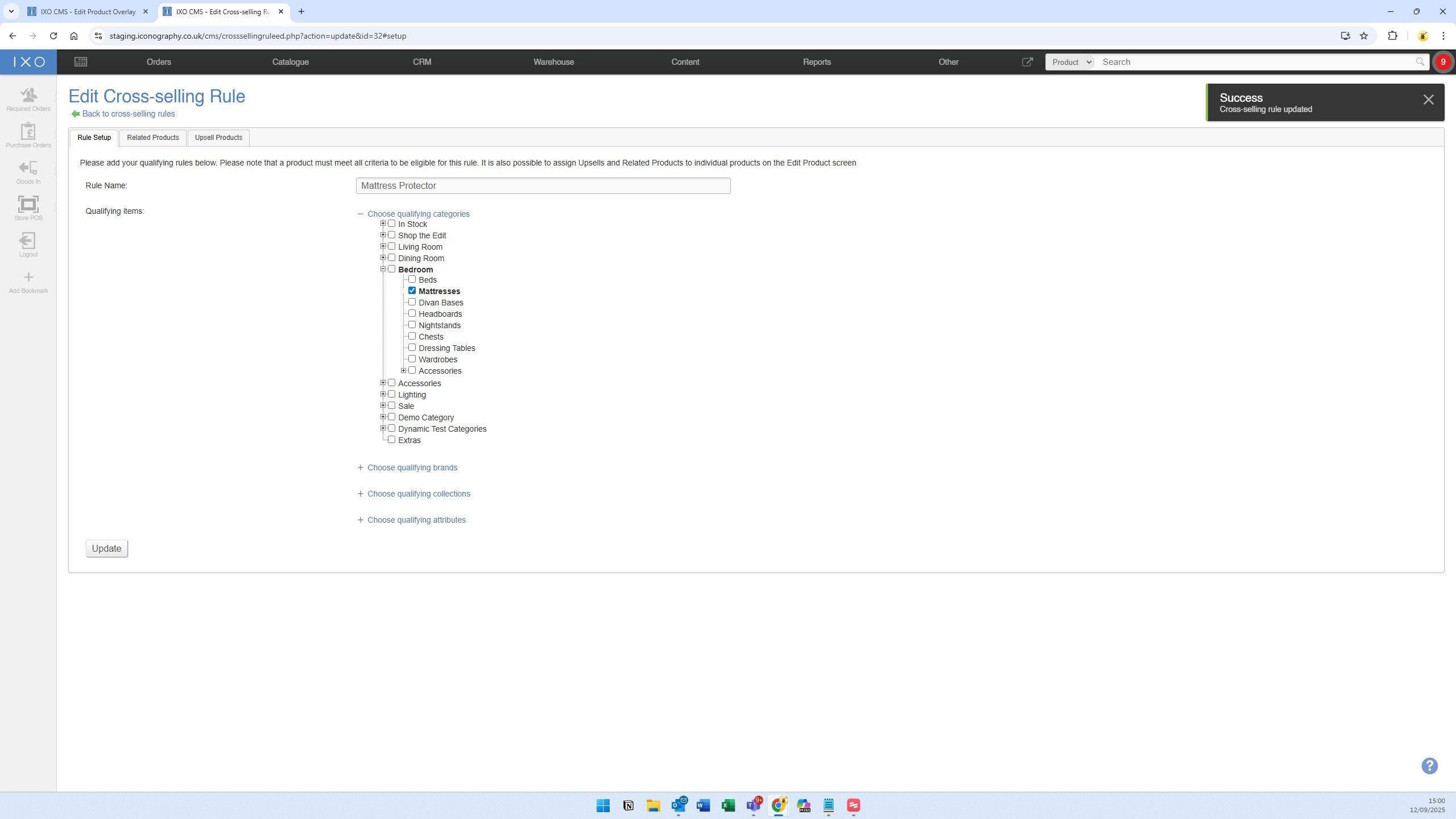Click the Add Bookmark plus icon
Image resolution: width=1456 pixels, height=819 pixels.
[x=28, y=278]
